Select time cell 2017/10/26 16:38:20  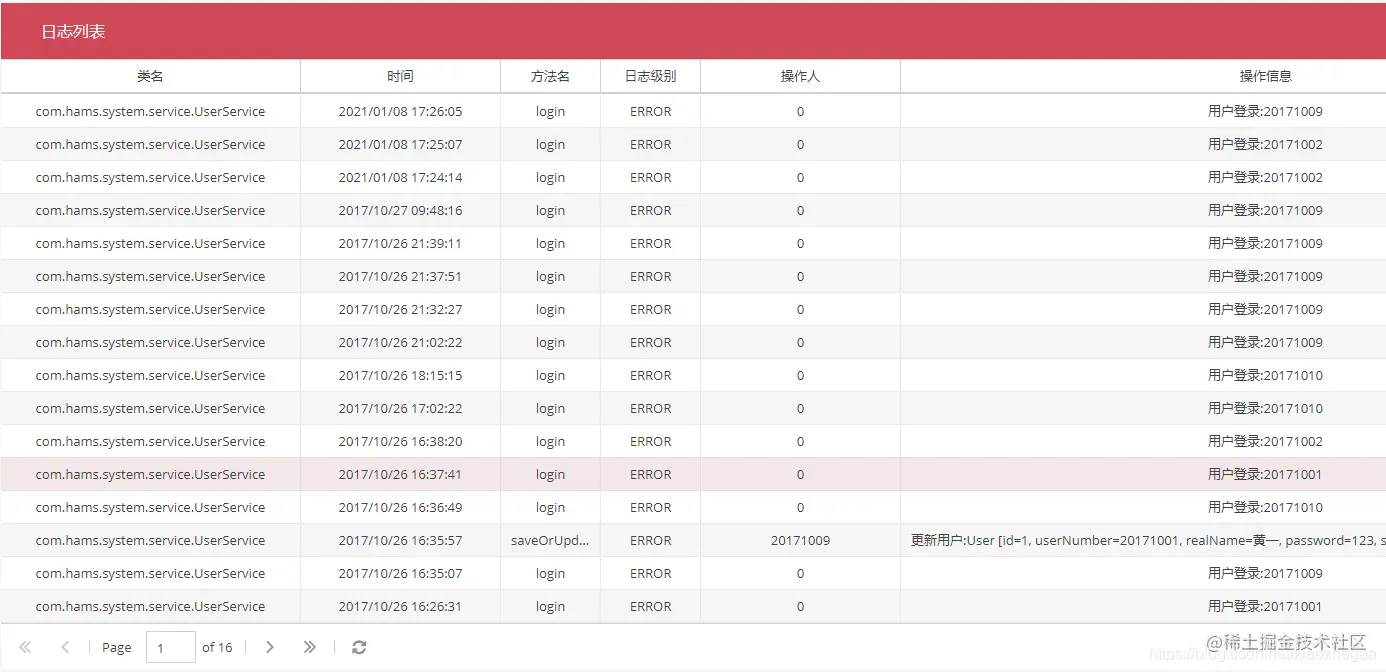(400, 441)
